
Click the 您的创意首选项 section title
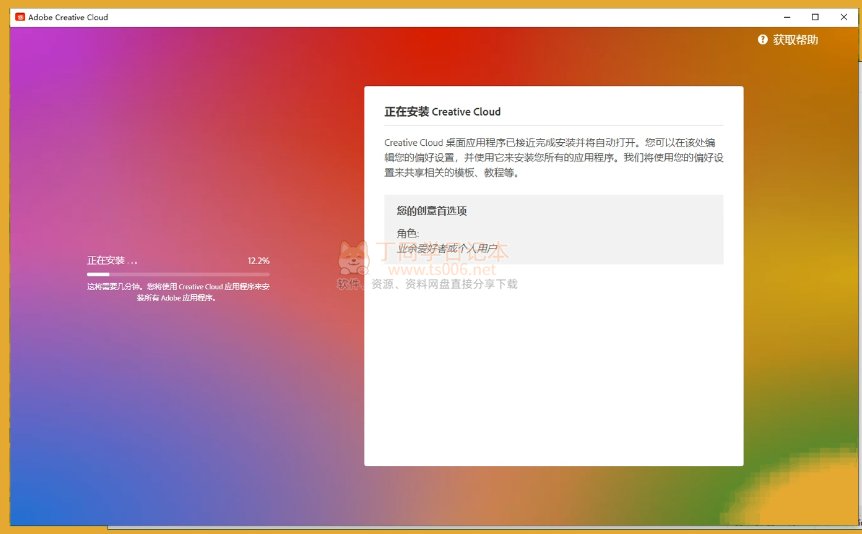(432, 211)
